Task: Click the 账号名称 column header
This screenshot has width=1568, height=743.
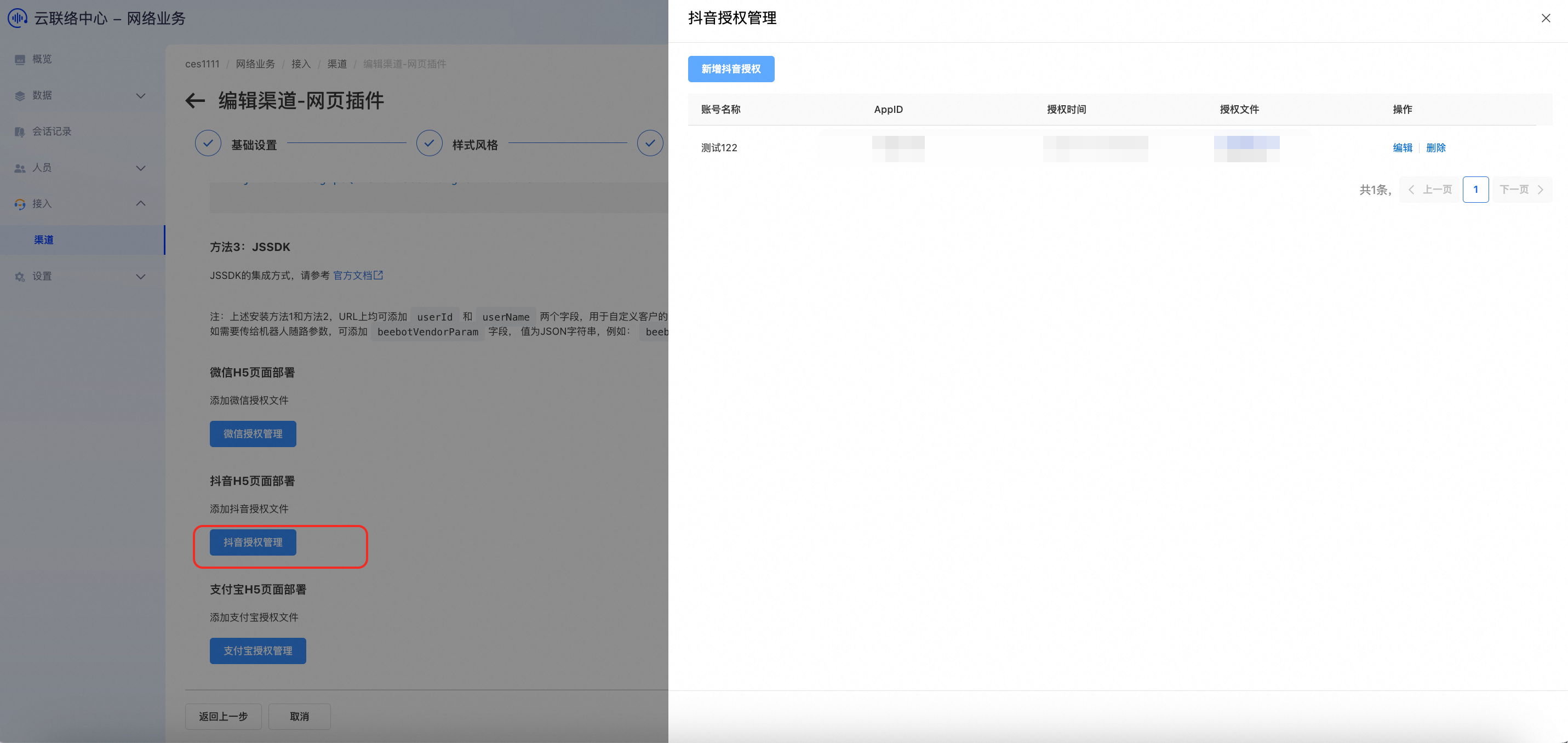Action: [720, 110]
